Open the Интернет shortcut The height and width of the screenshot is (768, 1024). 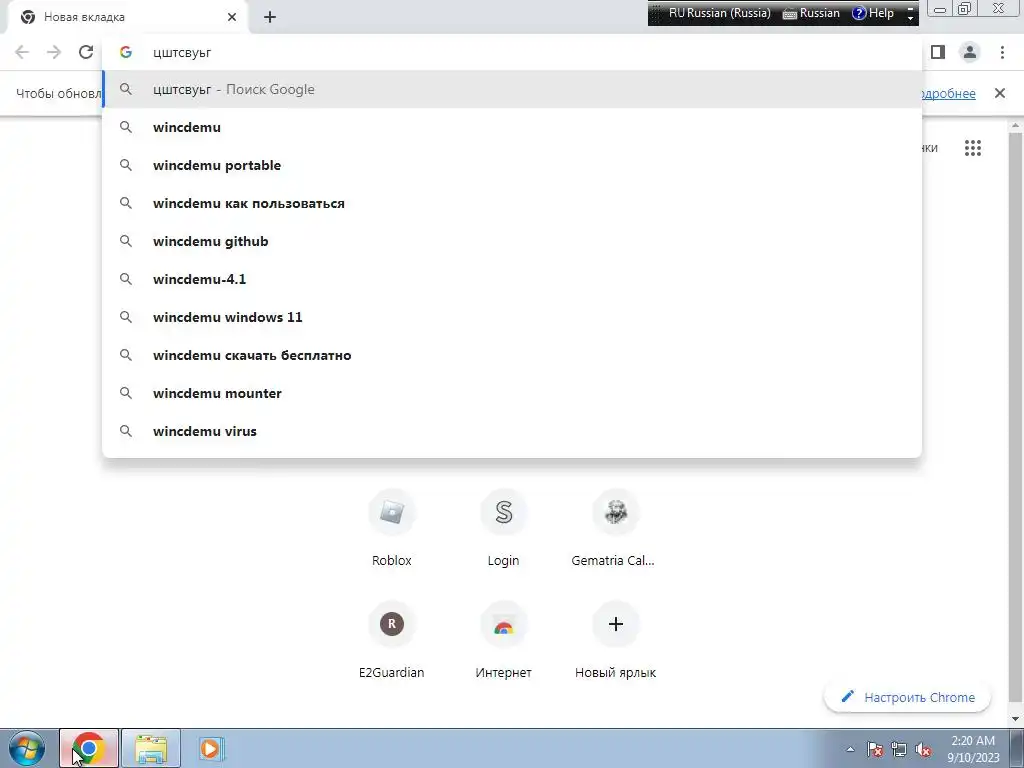[x=504, y=640]
